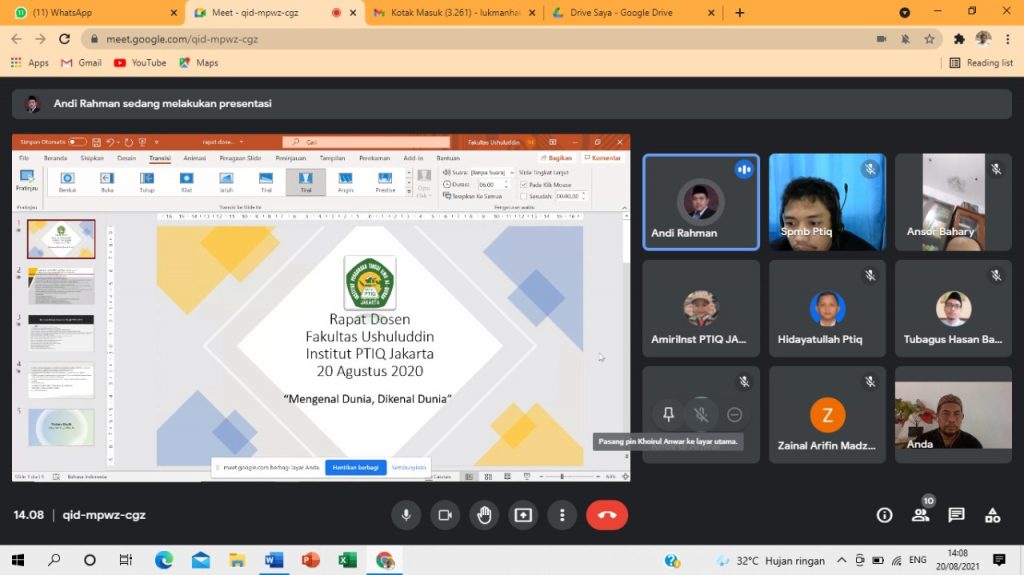This screenshot has width=1024, height=575.
Task: Open the File menu in PowerPoint
Action: pos(24,158)
